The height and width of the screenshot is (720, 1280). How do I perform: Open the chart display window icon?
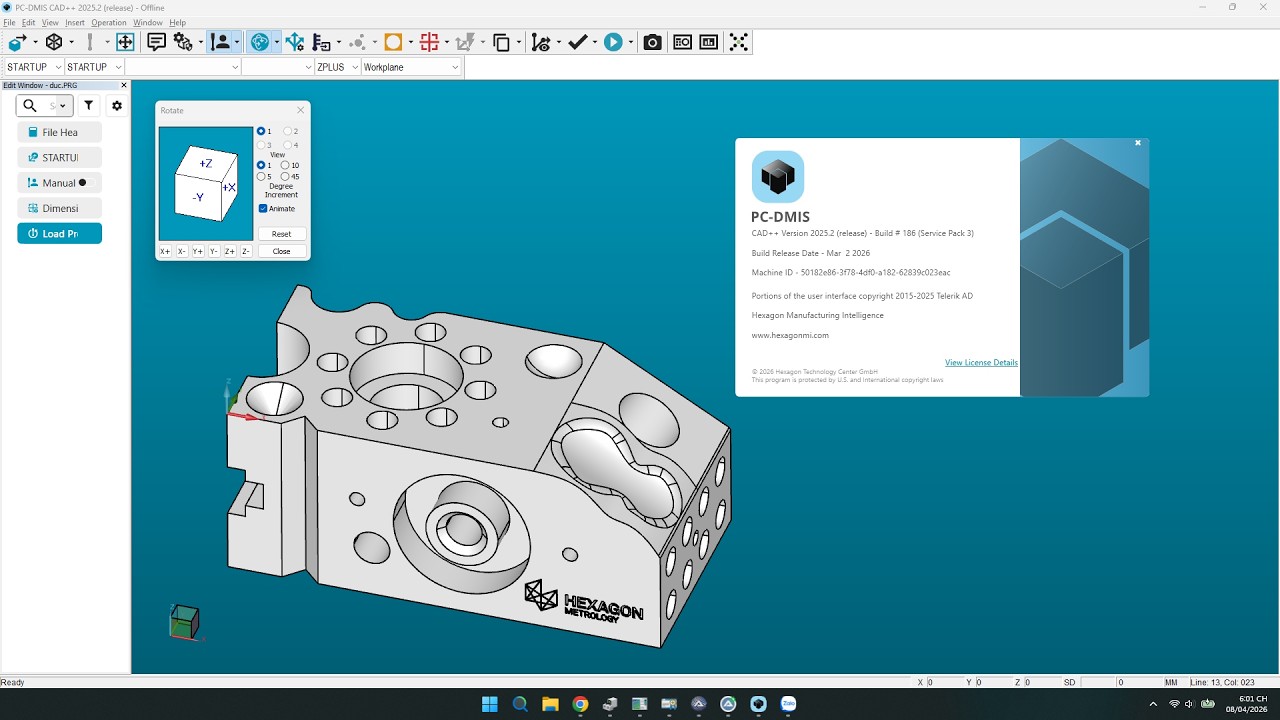(709, 42)
